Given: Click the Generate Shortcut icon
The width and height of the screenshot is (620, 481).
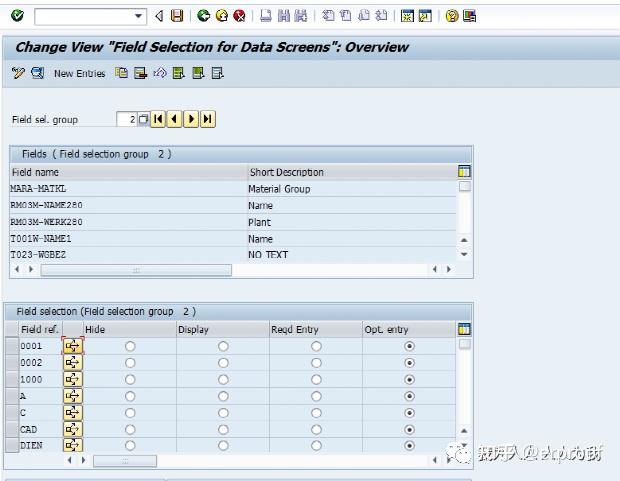Looking at the screenshot, I should (x=425, y=16).
